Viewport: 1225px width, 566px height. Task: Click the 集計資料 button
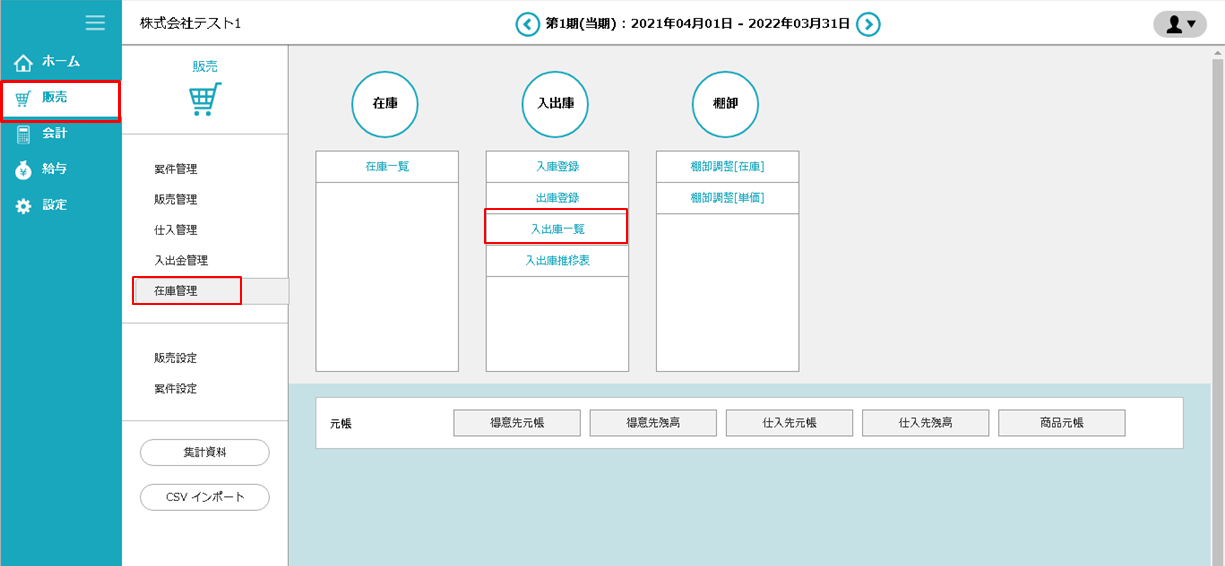tap(205, 452)
